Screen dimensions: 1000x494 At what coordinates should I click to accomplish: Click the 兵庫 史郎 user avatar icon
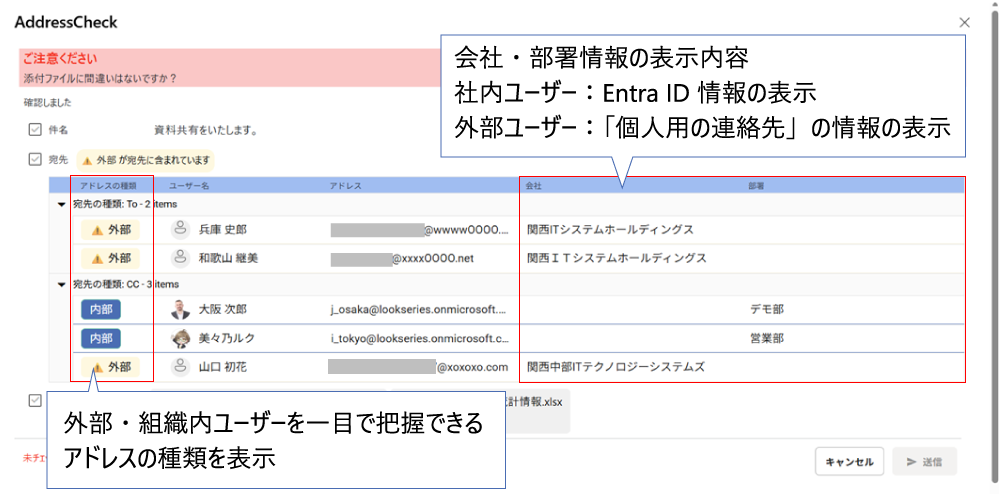click(x=181, y=229)
